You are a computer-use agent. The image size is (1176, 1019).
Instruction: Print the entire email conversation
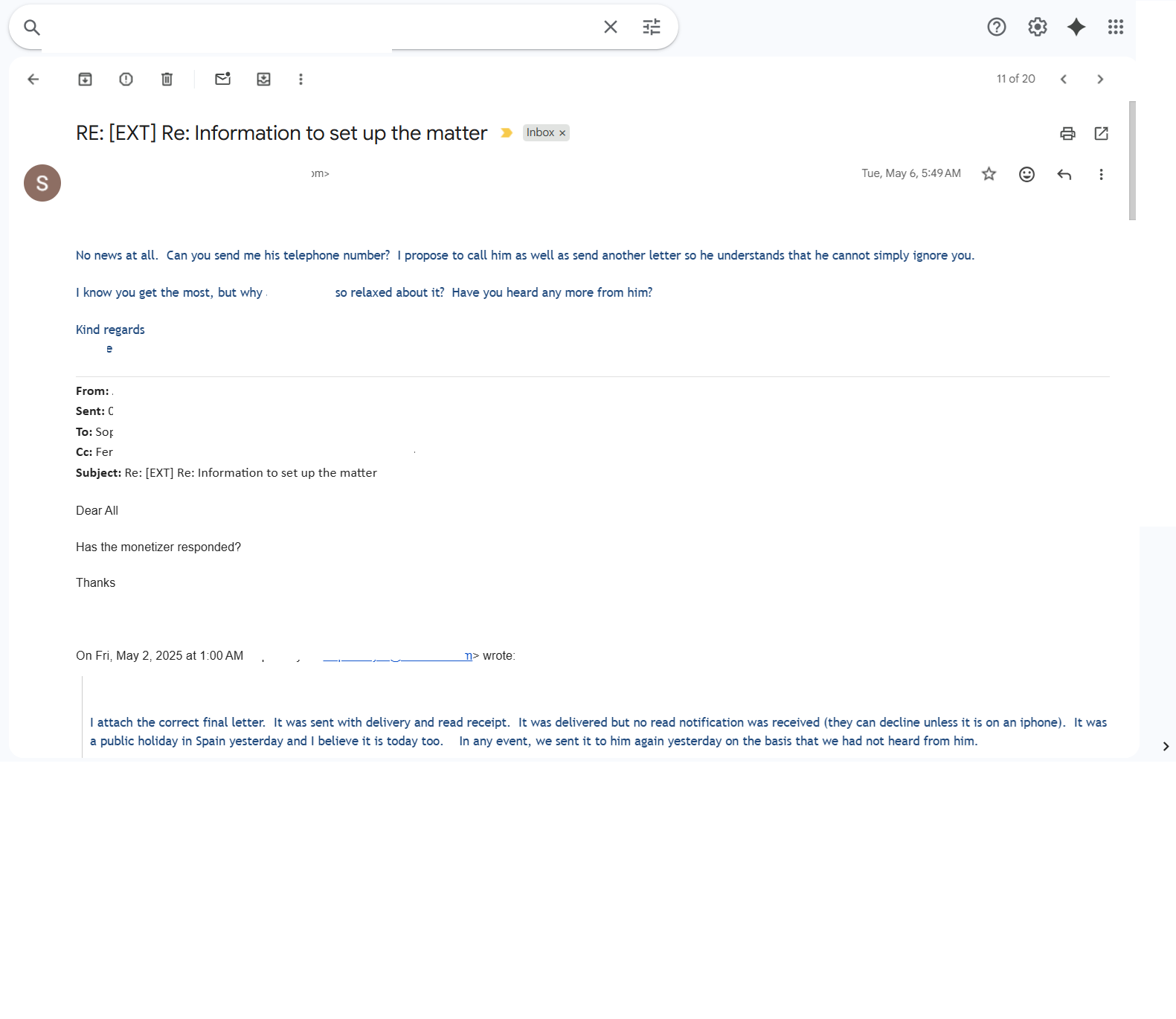tap(1067, 134)
